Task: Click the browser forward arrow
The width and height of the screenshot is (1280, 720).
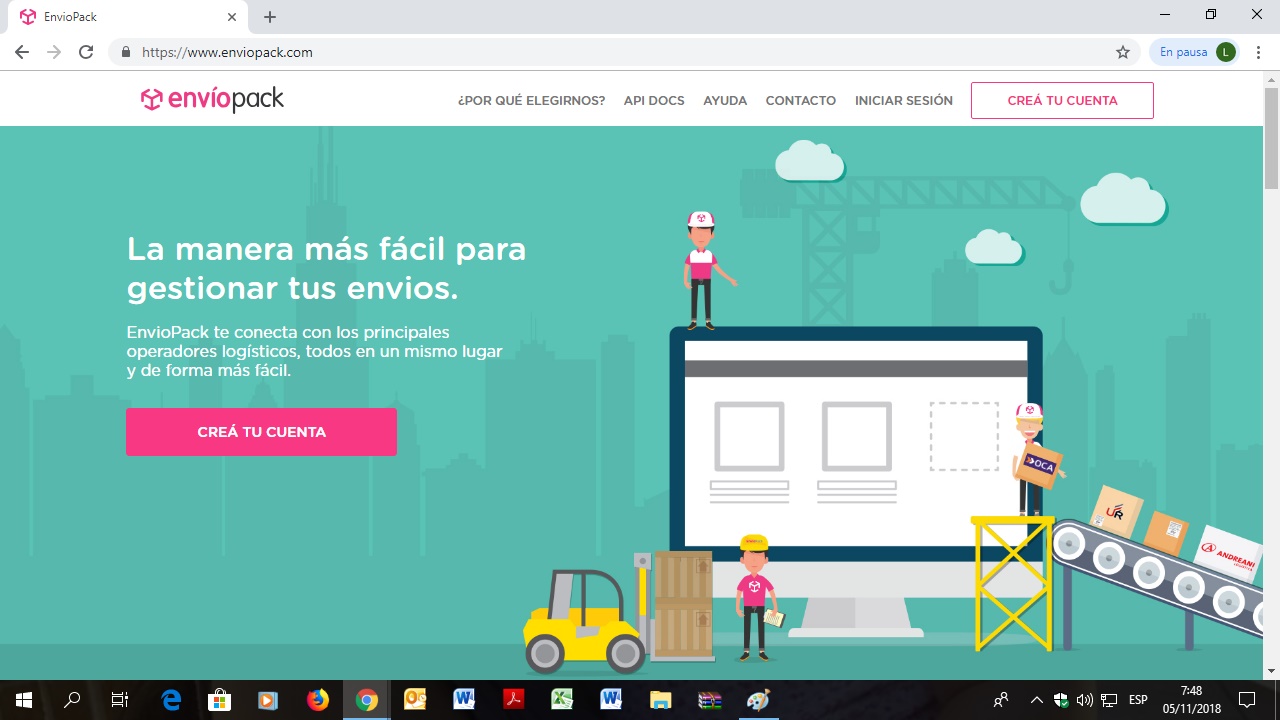Action: [x=54, y=52]
